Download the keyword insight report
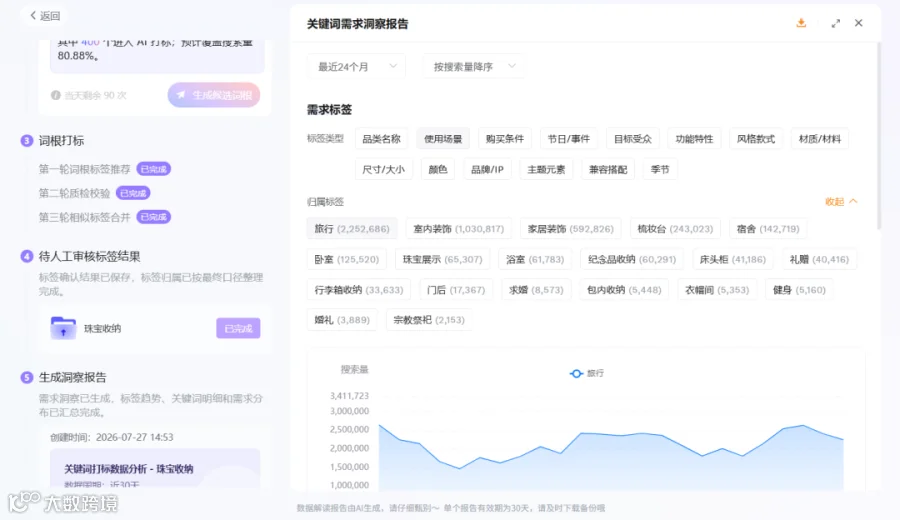Viewport: 900px width, 520px height. [x=801, y=23]
